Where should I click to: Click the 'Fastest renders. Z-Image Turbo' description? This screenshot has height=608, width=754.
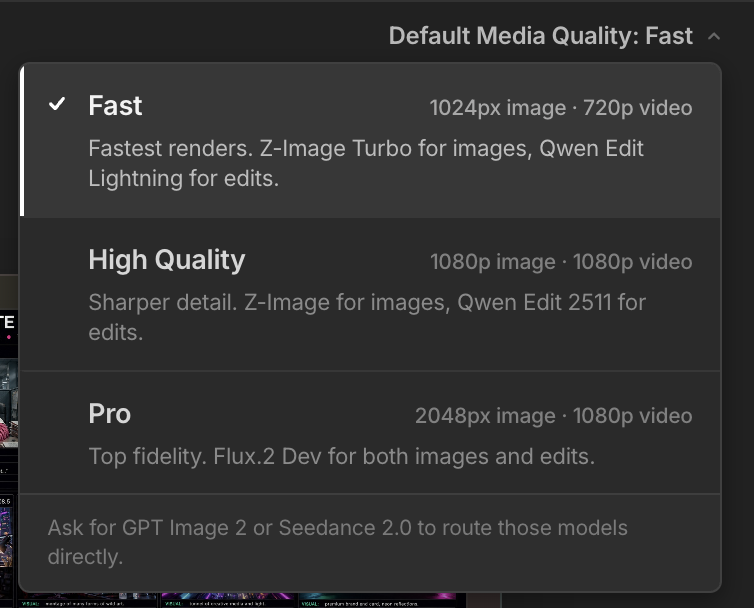(366, 164)
